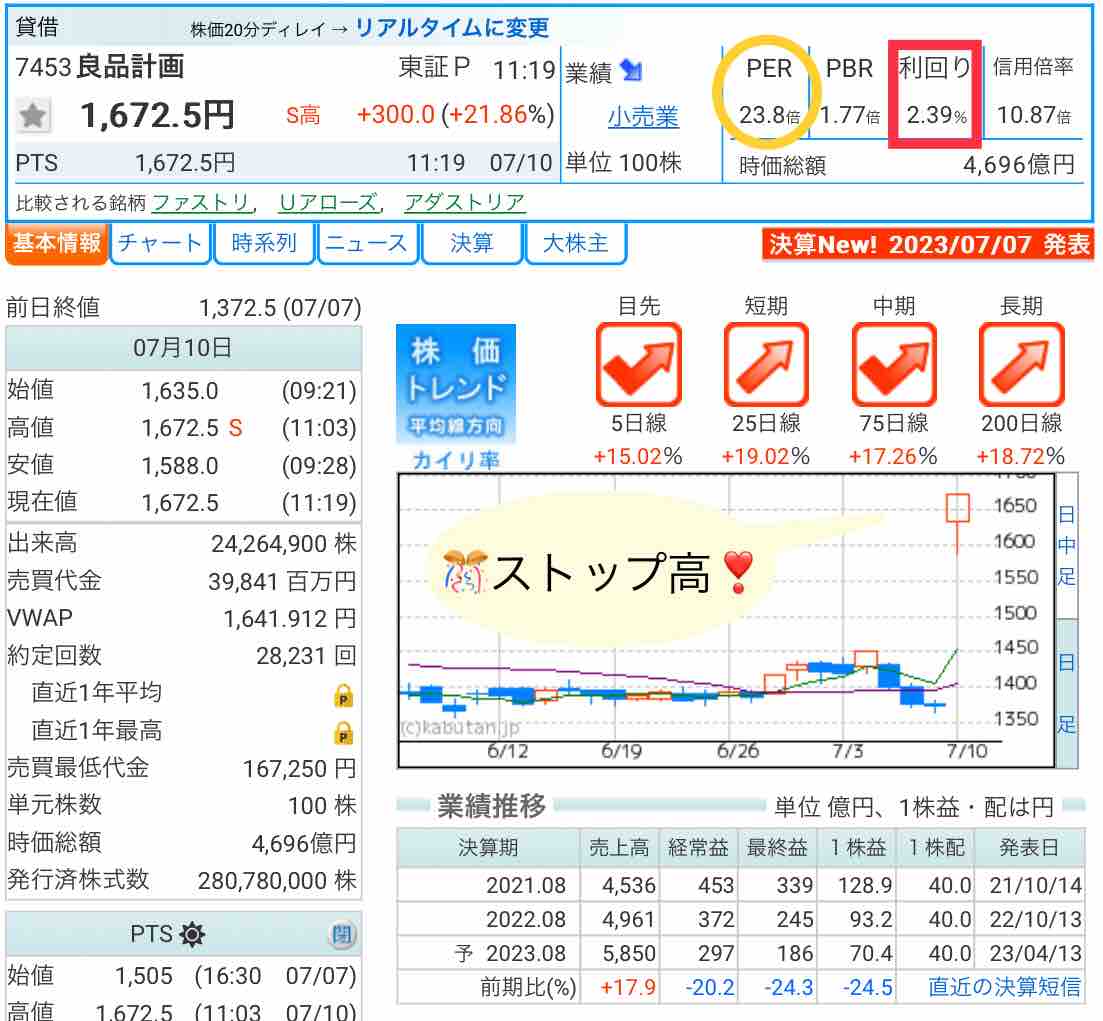Close the PTS panel with 閉 button
Viewport: 1103px width, 1021px height.
click(342, 935)
